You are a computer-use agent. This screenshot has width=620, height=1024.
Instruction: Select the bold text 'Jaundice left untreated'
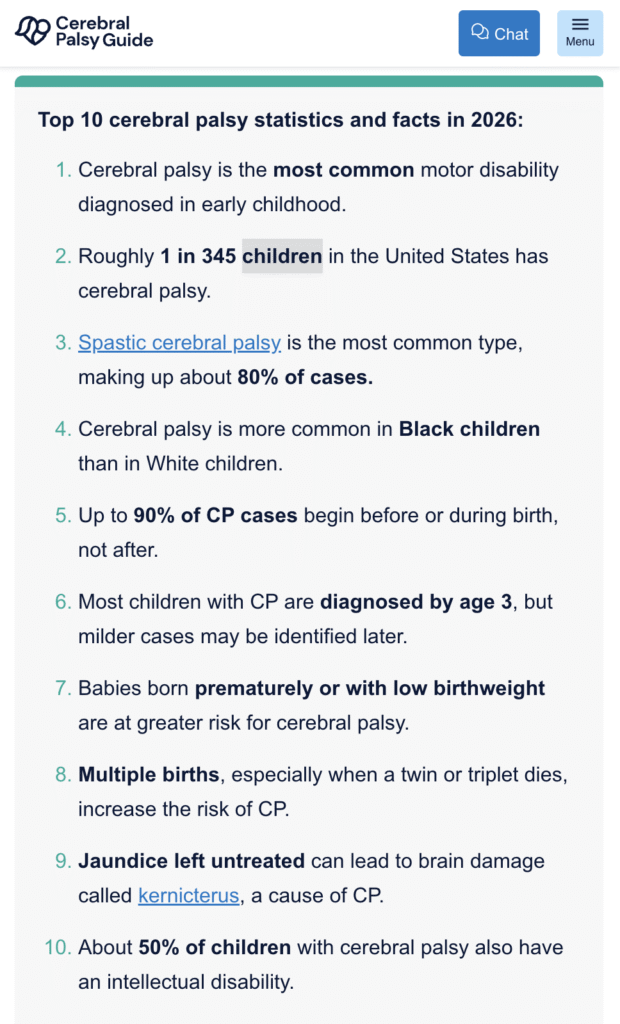191,860
